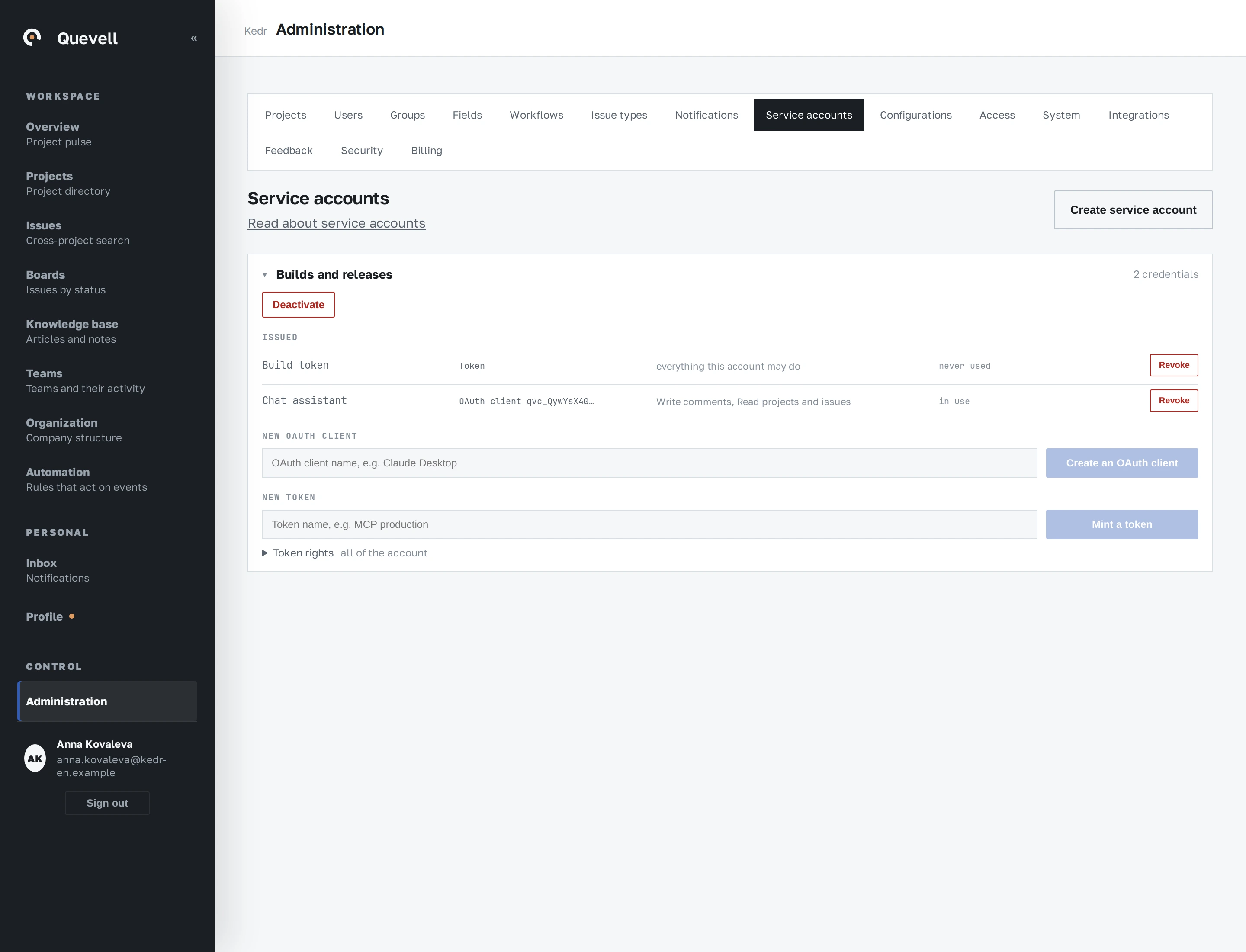Revoke the Build token credential
This screenshot has width=1246, height=952.
(x=1174, y=365)
